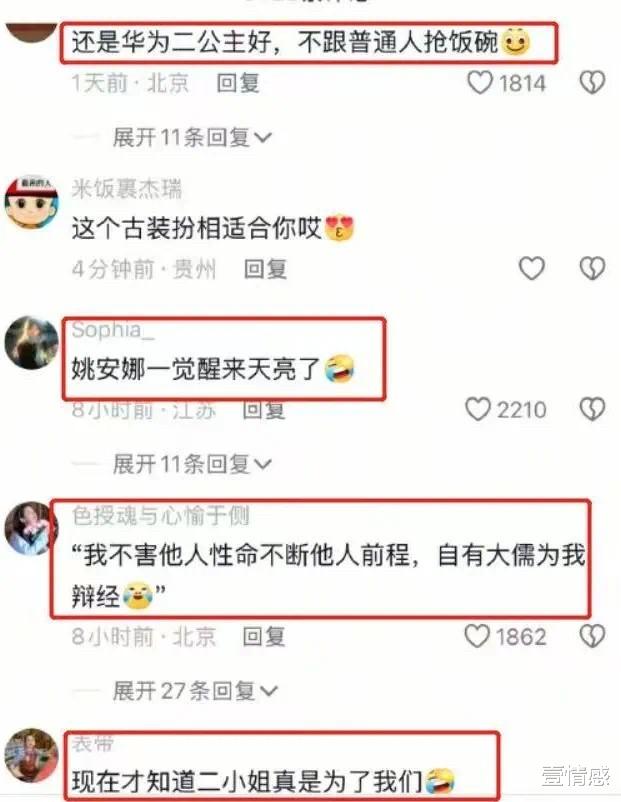
Task: Open the 二小姐 commenter's avatar at bottom
Action: tap(32, 755)
